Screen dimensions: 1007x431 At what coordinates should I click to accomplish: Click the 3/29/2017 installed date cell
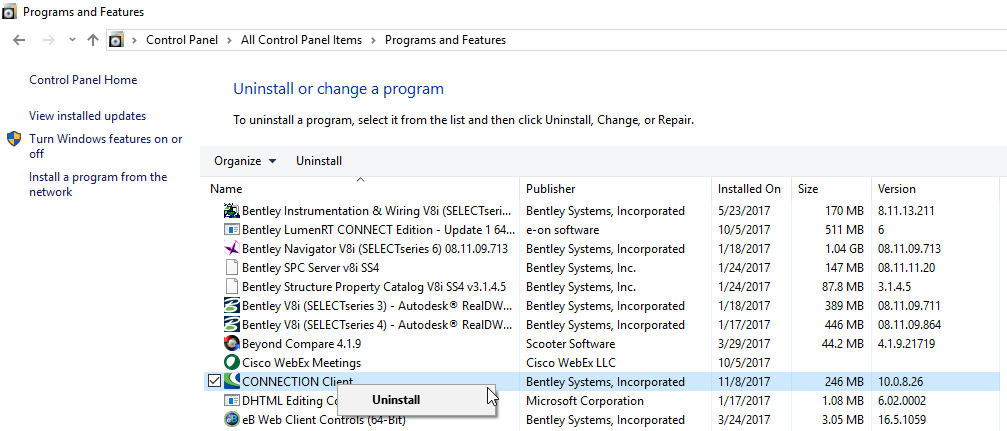[x=744, y=344]
